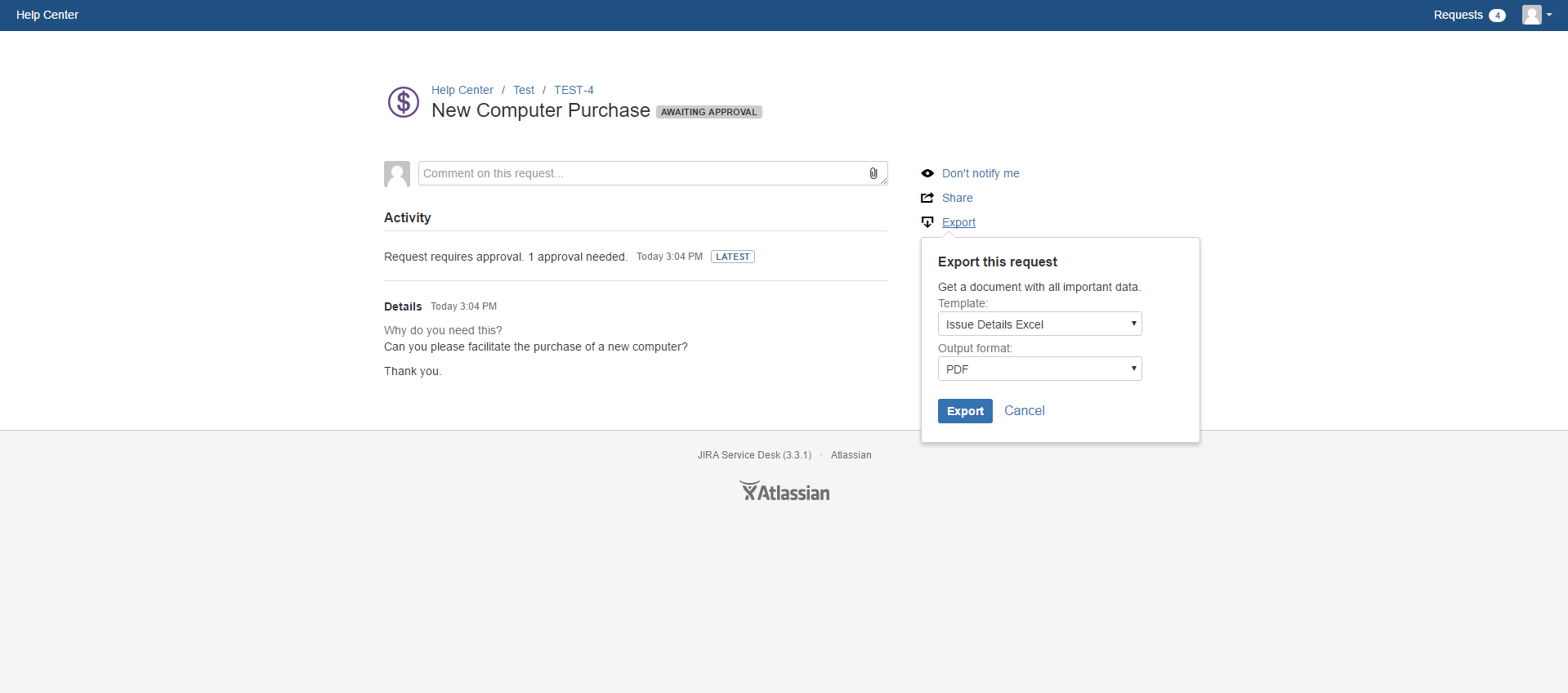Click the dollar sign request type icon
Image resolution: width=1568 pixels, height=693 pixels.
[403, 102]
